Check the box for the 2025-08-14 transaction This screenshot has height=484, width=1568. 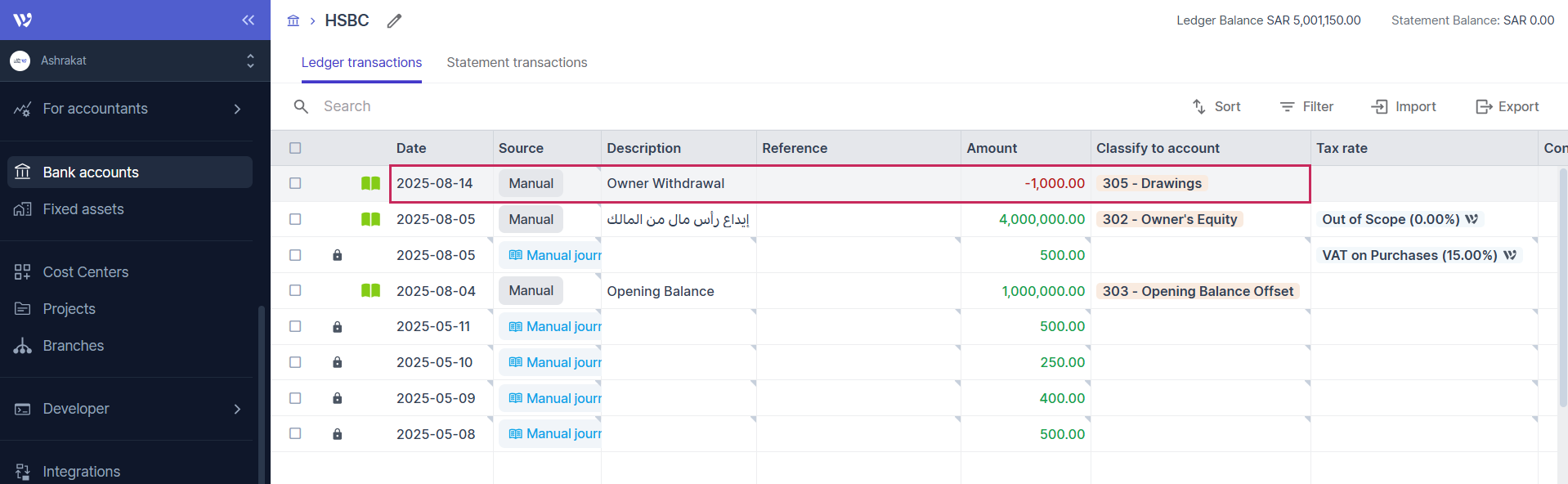tap(295, 184)
